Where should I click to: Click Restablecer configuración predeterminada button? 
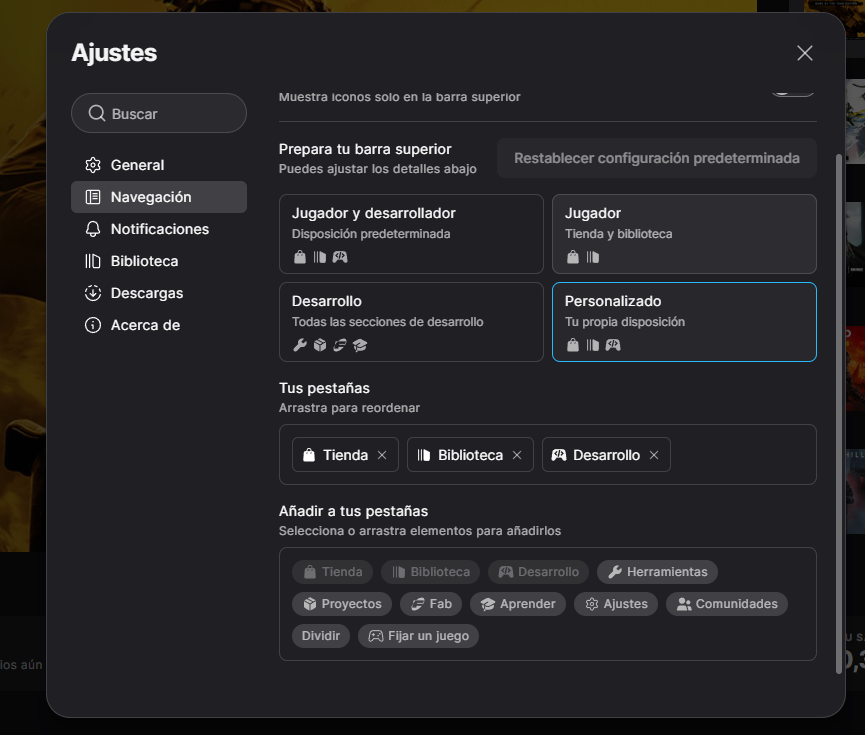(x=656, y=158)
